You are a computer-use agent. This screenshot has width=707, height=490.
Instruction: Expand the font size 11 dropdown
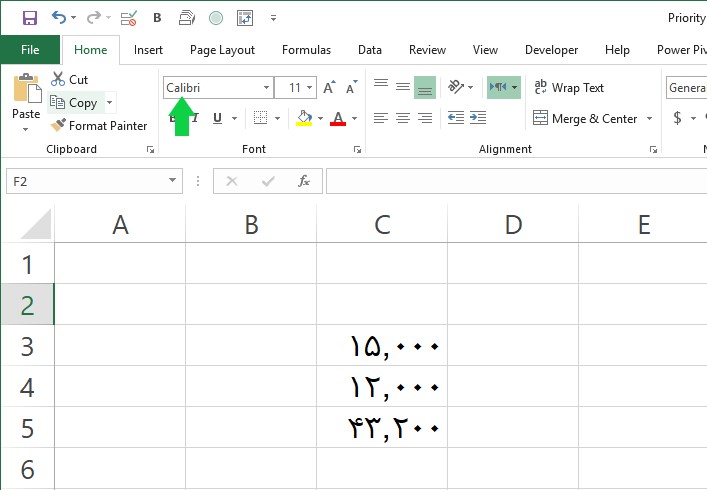[x=310, y=87]
